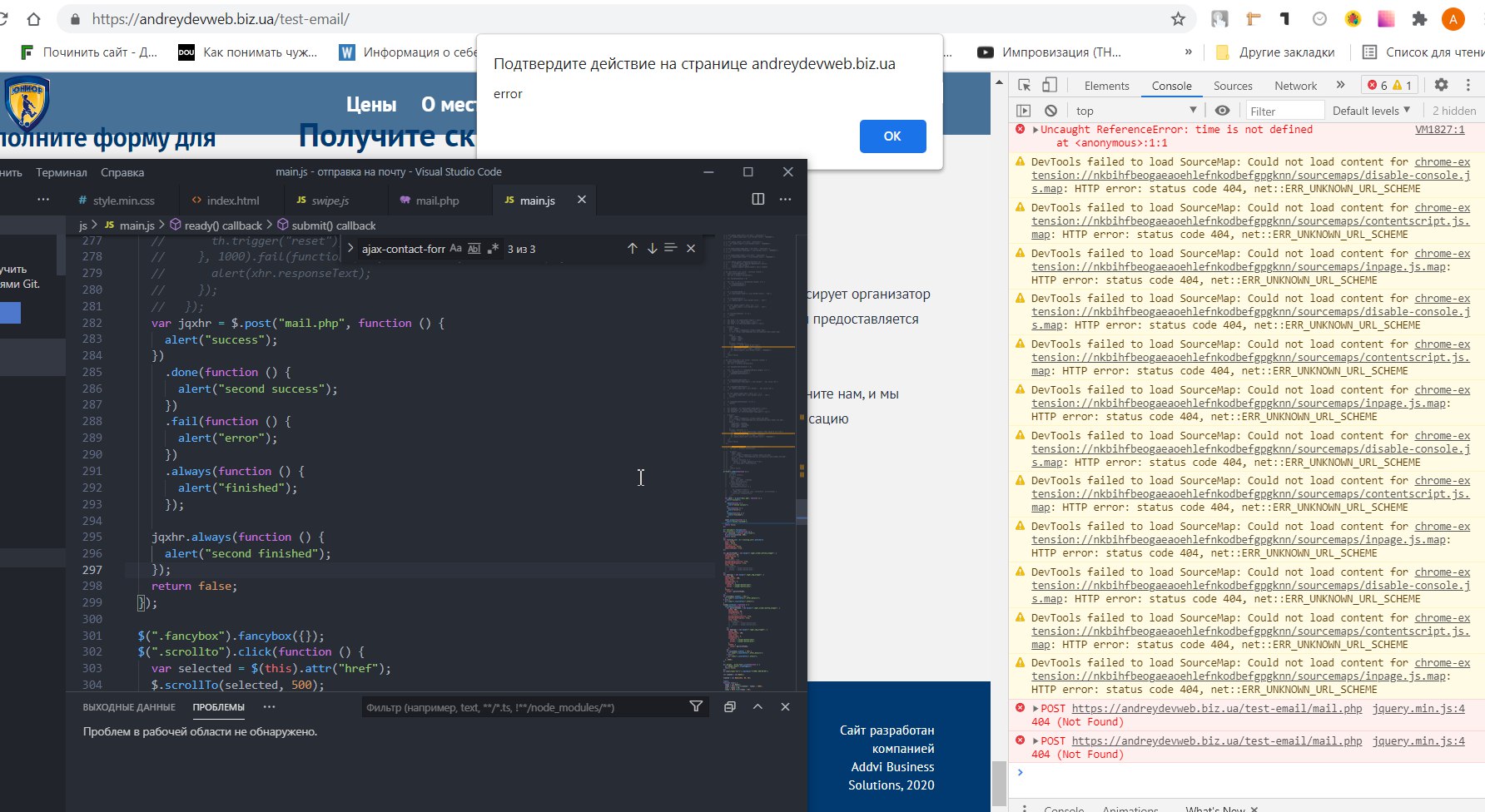Screen dimensions: 1485x812
Task: Click the Цены site navigation link
Action: (x=371, y=105)
